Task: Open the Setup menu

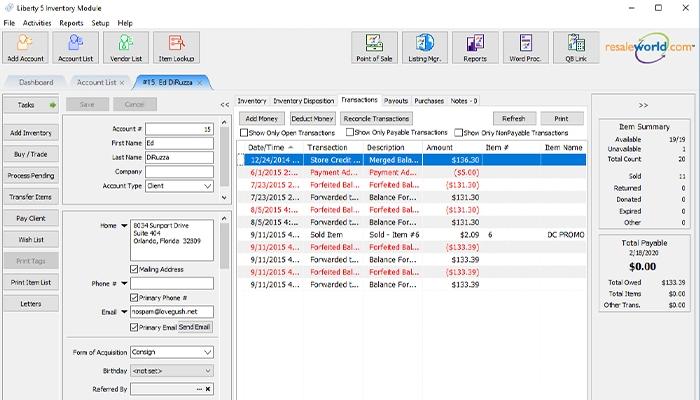Action: coord(100,23)
